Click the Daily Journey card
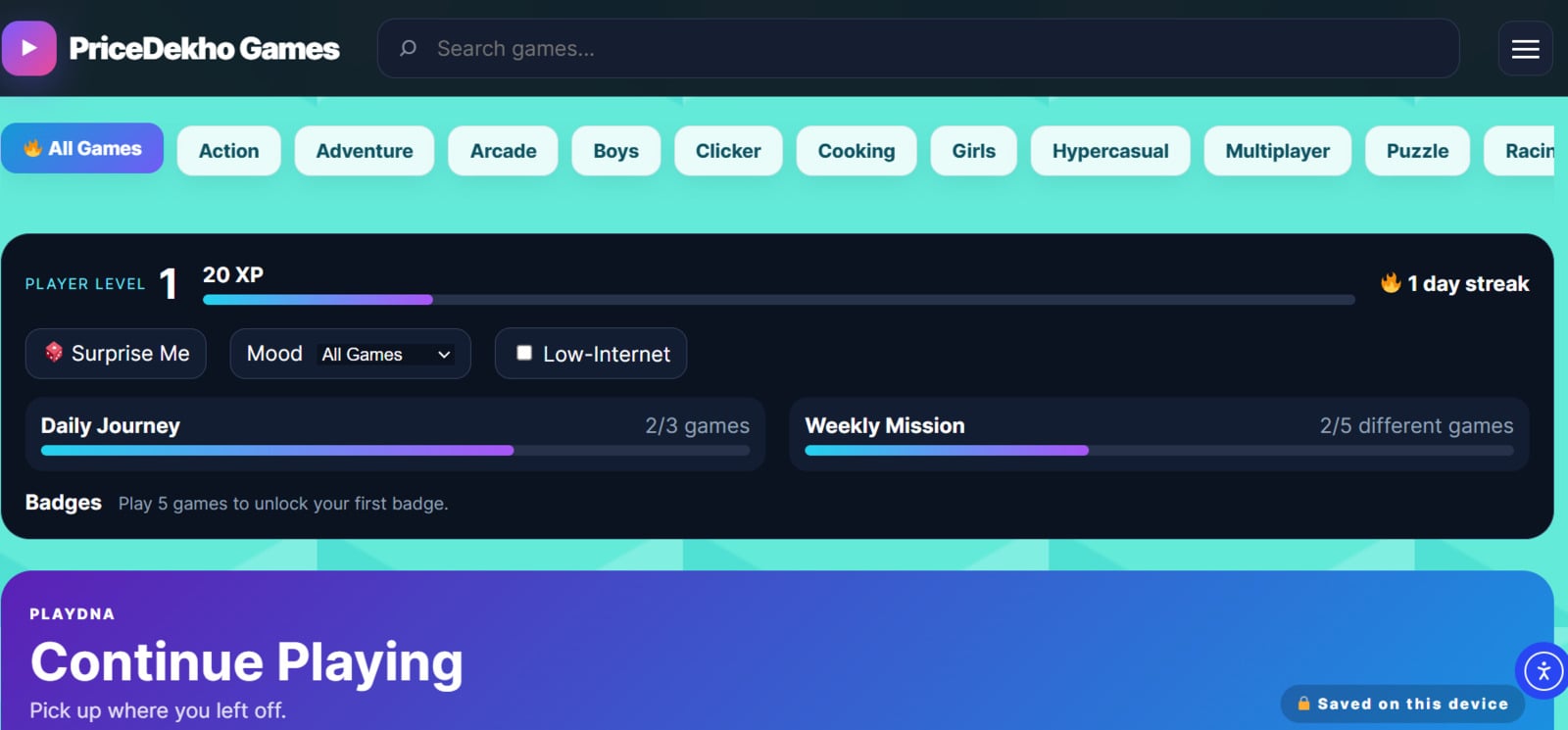Screen dimensions: 1568x730 (395, 434)
